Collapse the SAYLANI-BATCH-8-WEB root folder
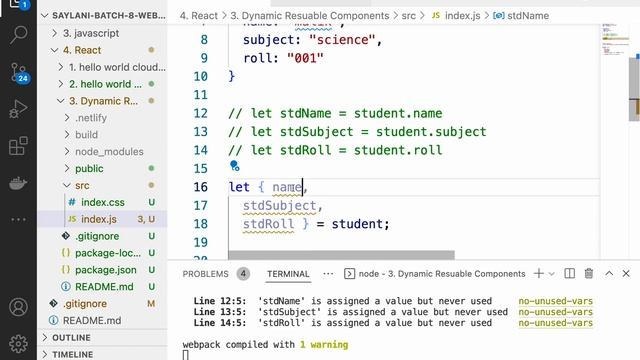Screen dimensions: 640x360 102,16
